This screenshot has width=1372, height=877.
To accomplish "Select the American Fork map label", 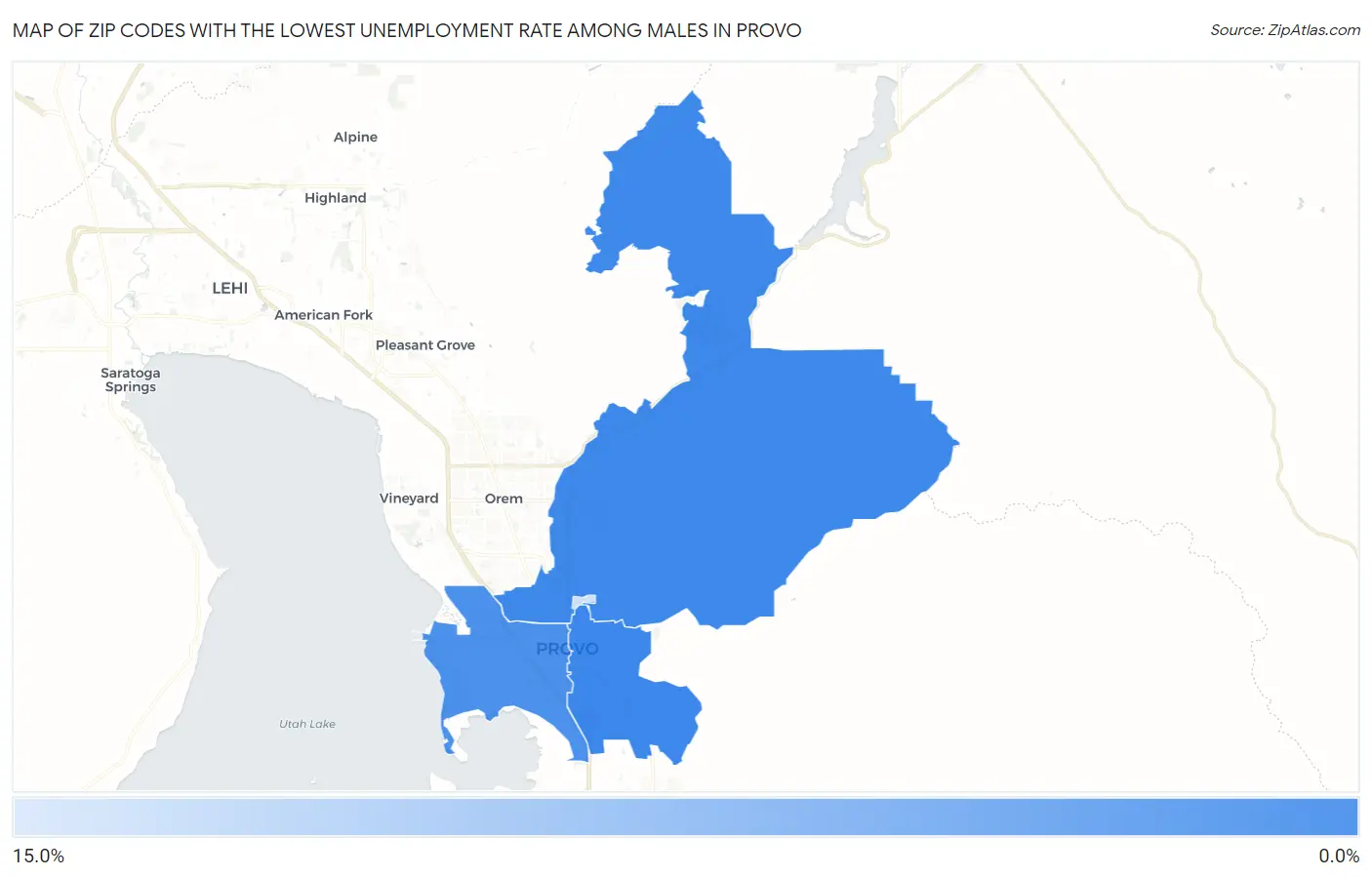I will coord(324,315).
